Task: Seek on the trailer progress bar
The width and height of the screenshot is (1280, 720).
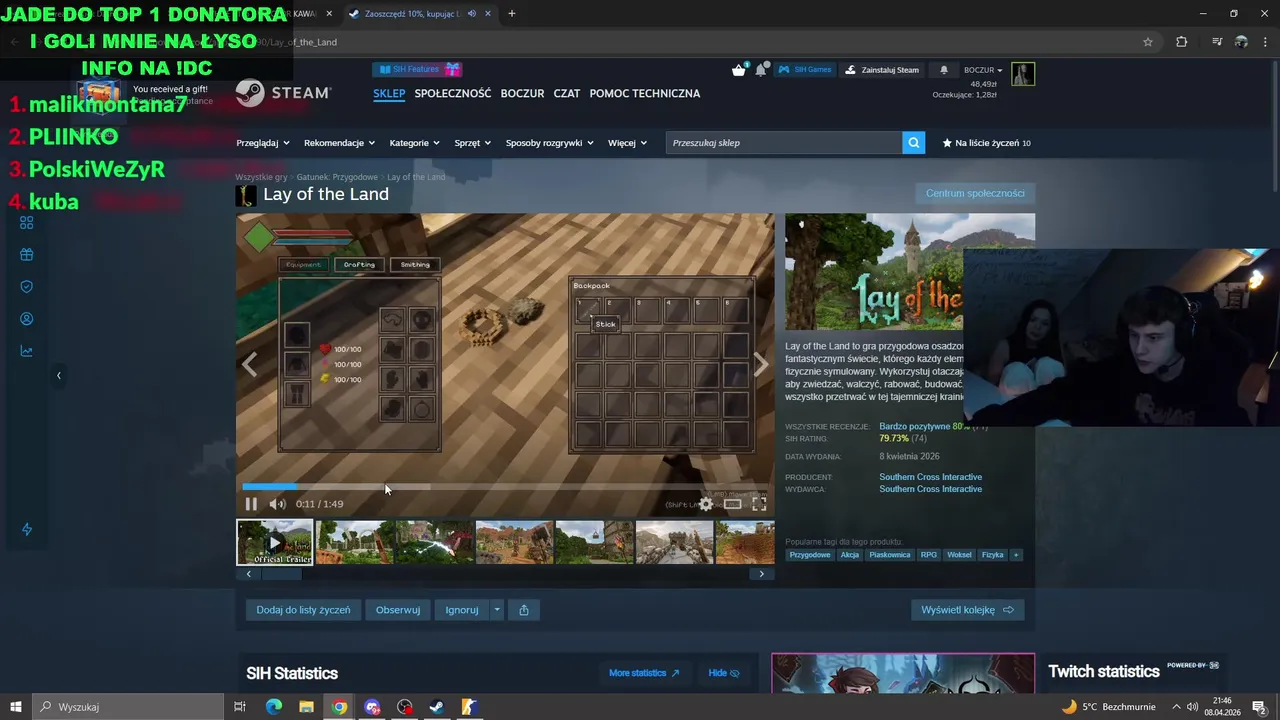Action: click(x=505, y=487)
